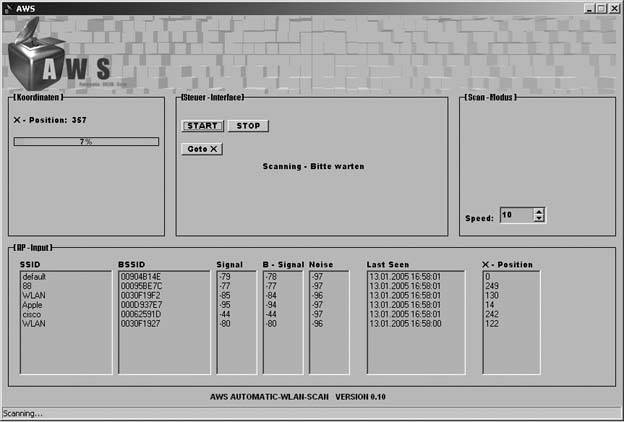Minimize the AWS window
This screenshot has height=422, width=624.
point(587,7)
